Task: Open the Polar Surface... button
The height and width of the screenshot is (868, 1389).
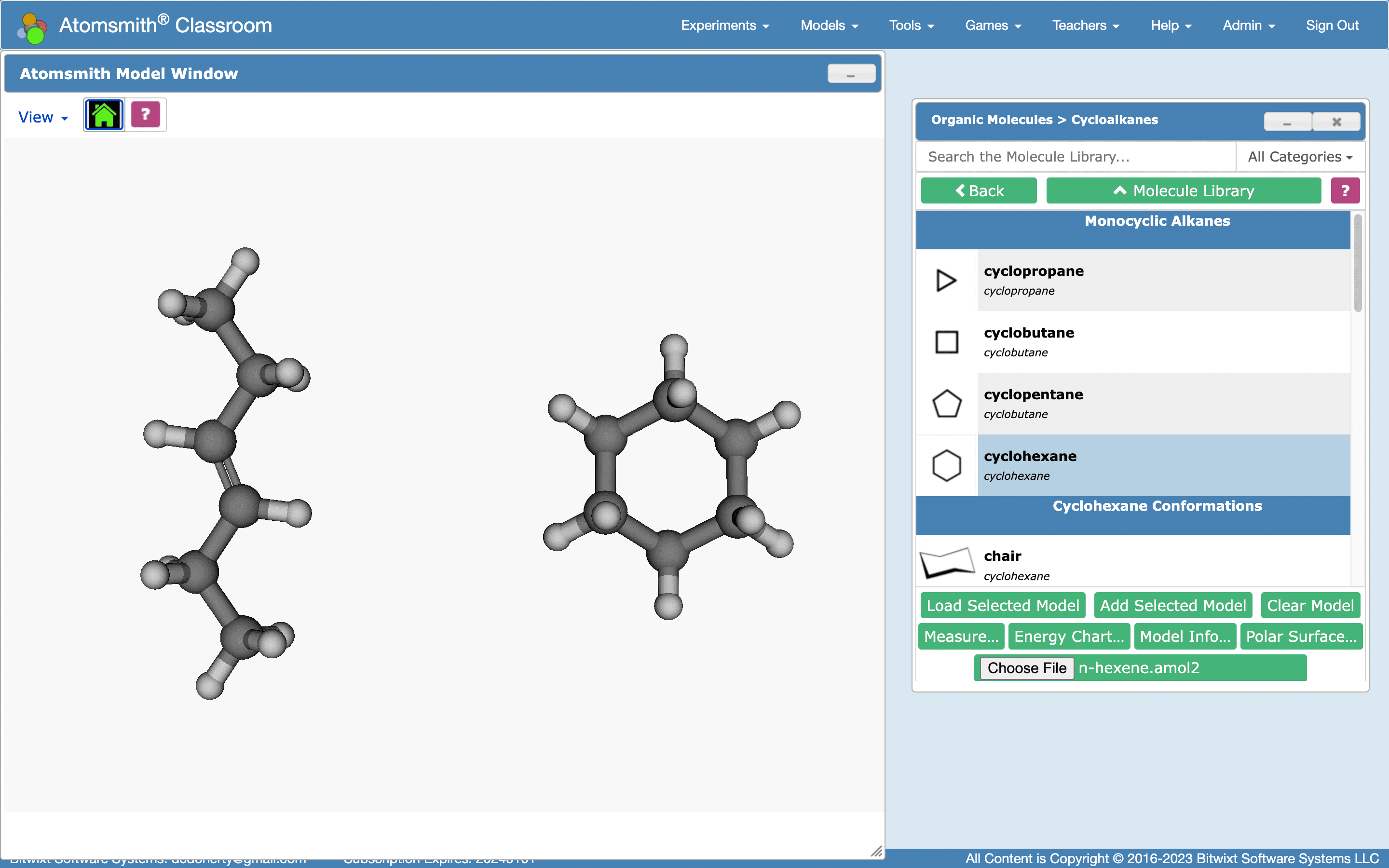Action: [x=1301, y=637]
